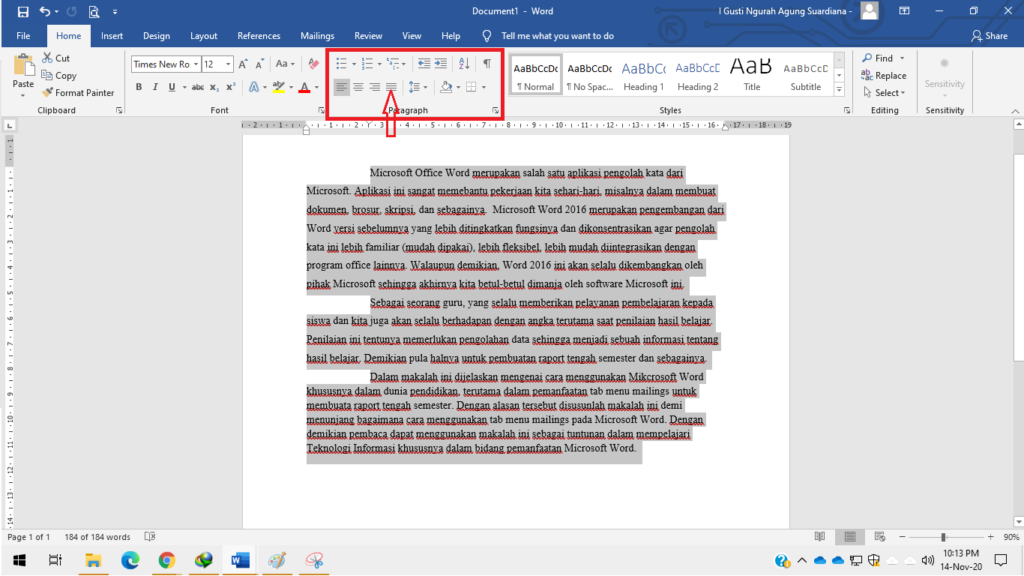Toggle show paragraph marks
The height and width of the screenshot is (576, 1024).
click(x=487, y=63)
